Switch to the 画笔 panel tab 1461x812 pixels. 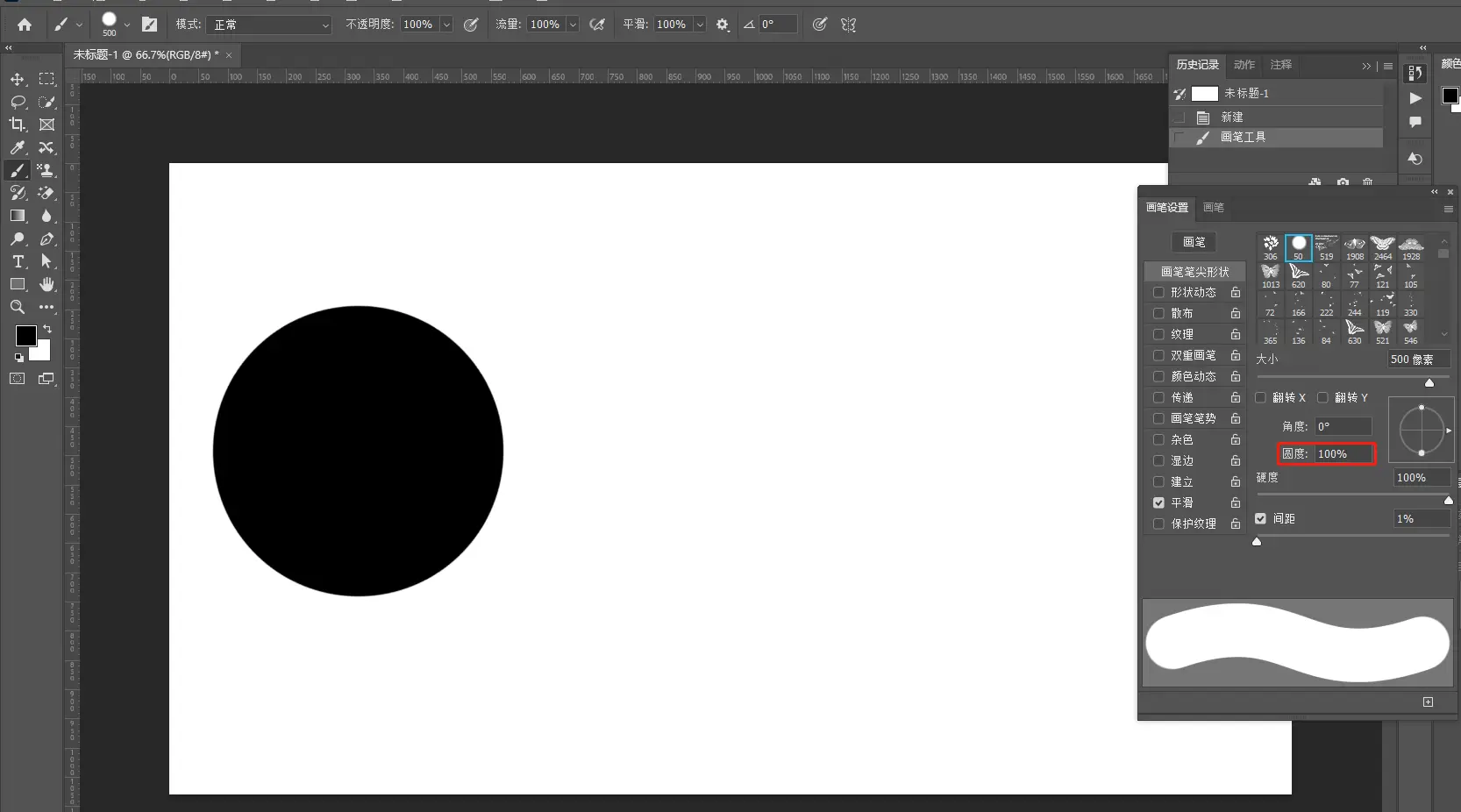(x=1214, y=208)
